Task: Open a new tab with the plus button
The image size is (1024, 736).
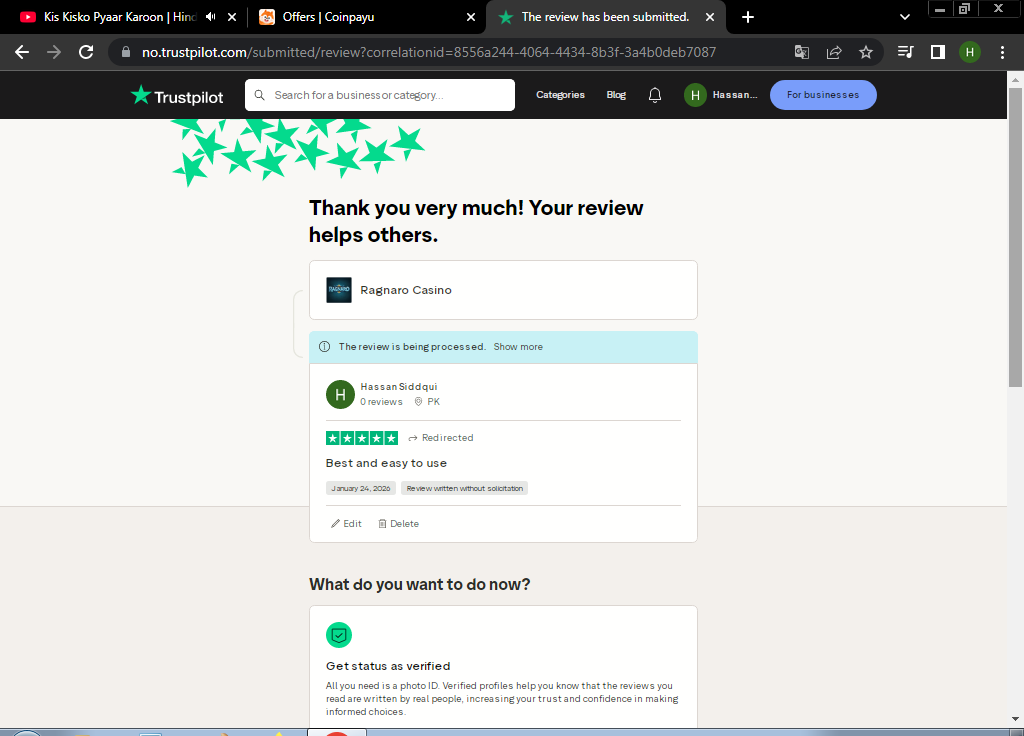Action: pyautogui.click(x=748, y=17)
